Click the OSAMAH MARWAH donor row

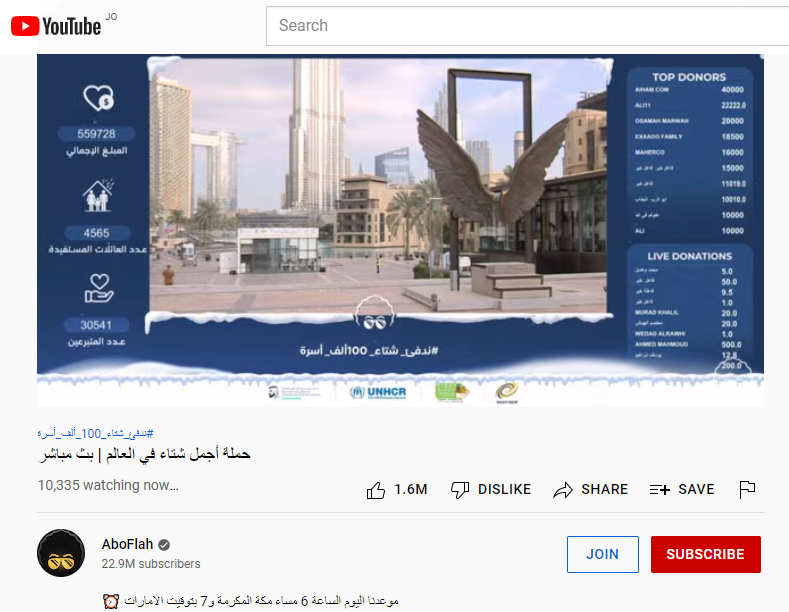pos(689,121)
